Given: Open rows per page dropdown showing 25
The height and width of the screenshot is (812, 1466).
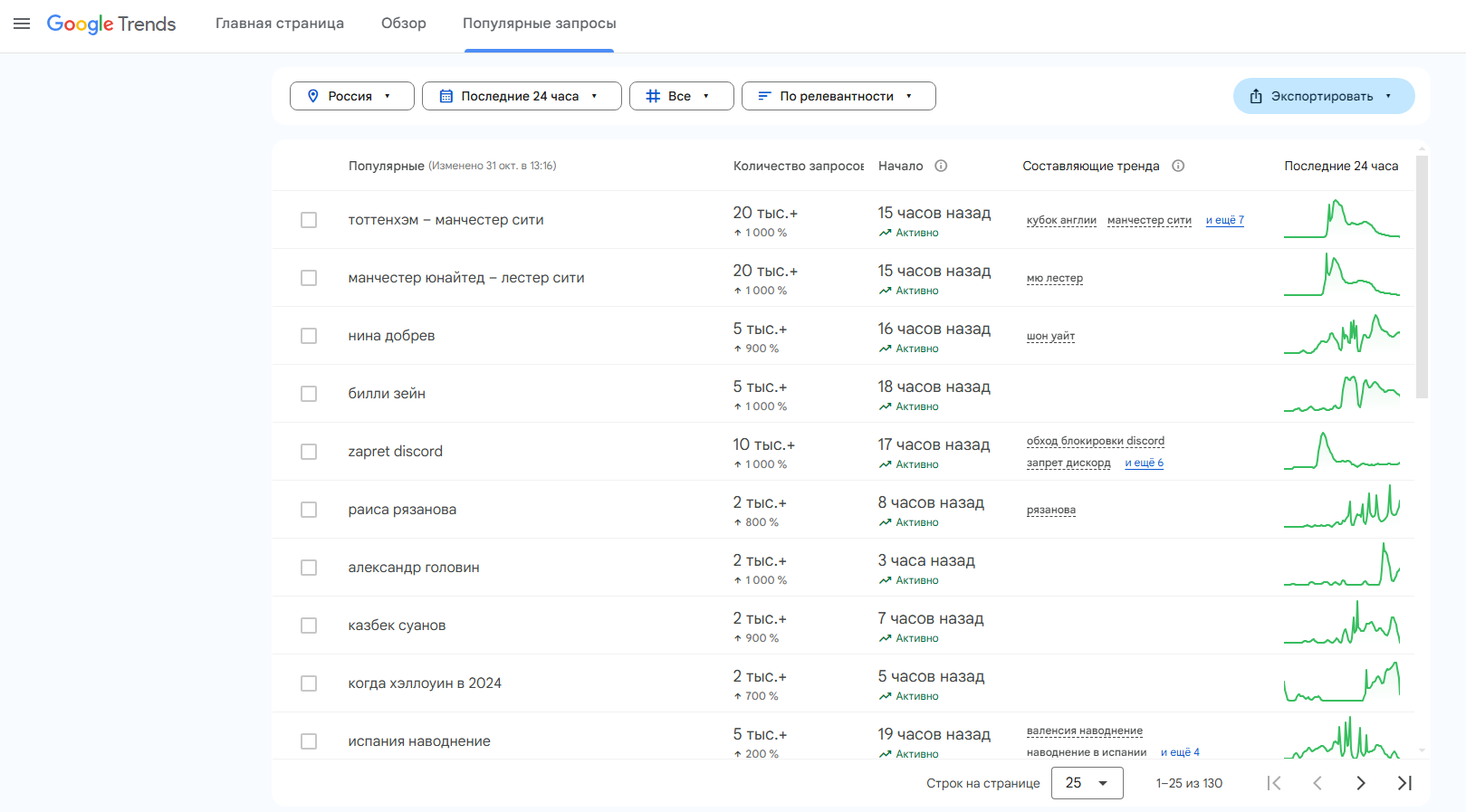Looking at the screenshot, I should pyautogui.click(x=1088, y=783).
